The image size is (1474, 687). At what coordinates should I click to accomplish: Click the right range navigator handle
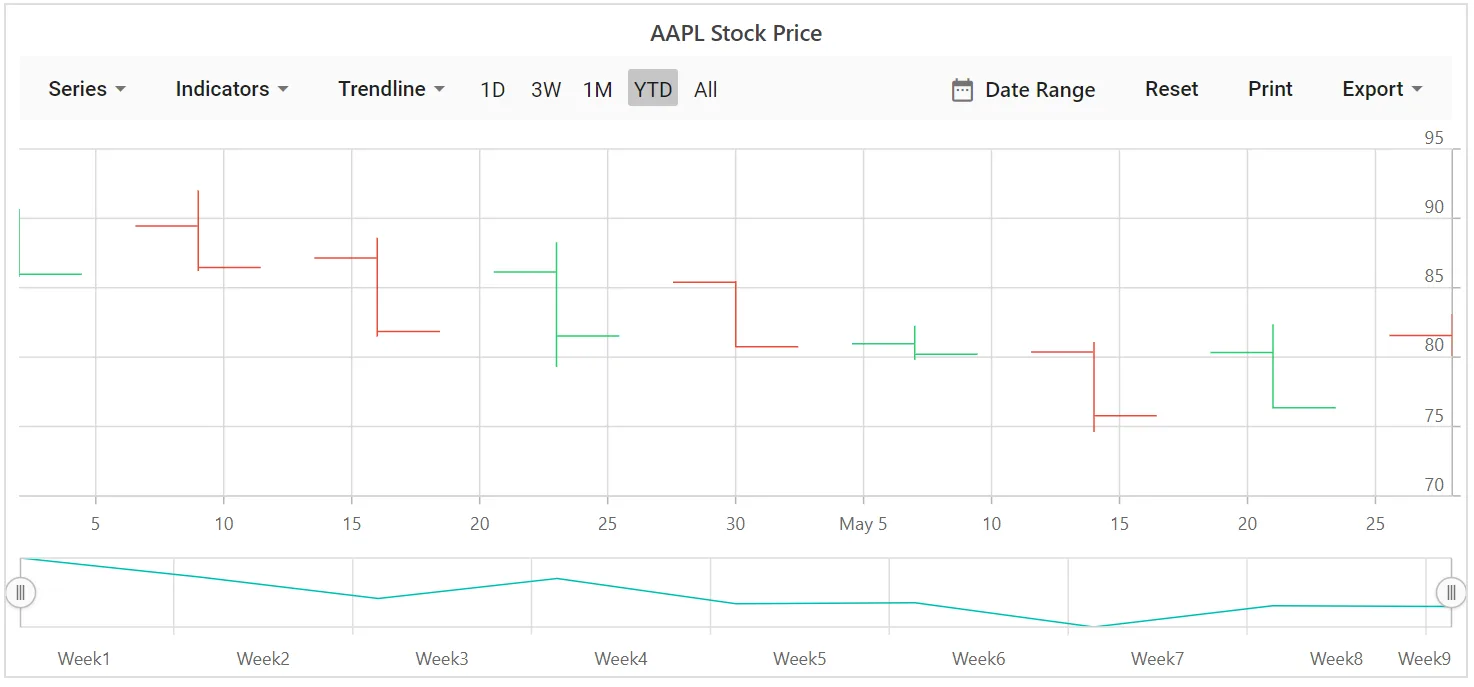pyautogui.click(x=1451, y=593)
